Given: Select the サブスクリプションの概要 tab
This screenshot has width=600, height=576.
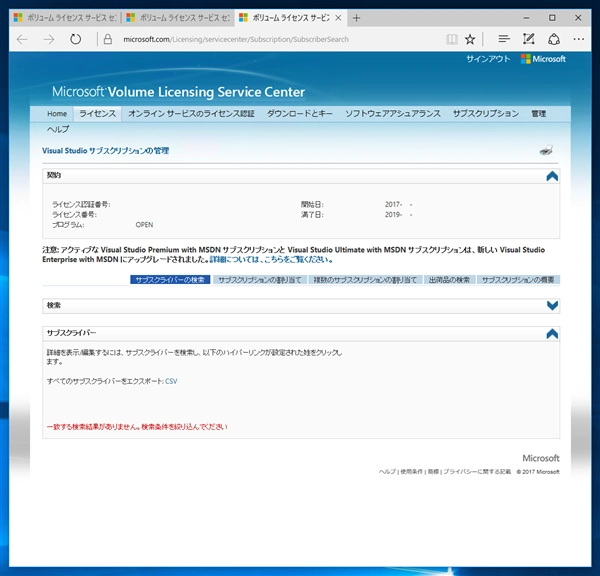Looking at the screenshot, I should (518, 280).
